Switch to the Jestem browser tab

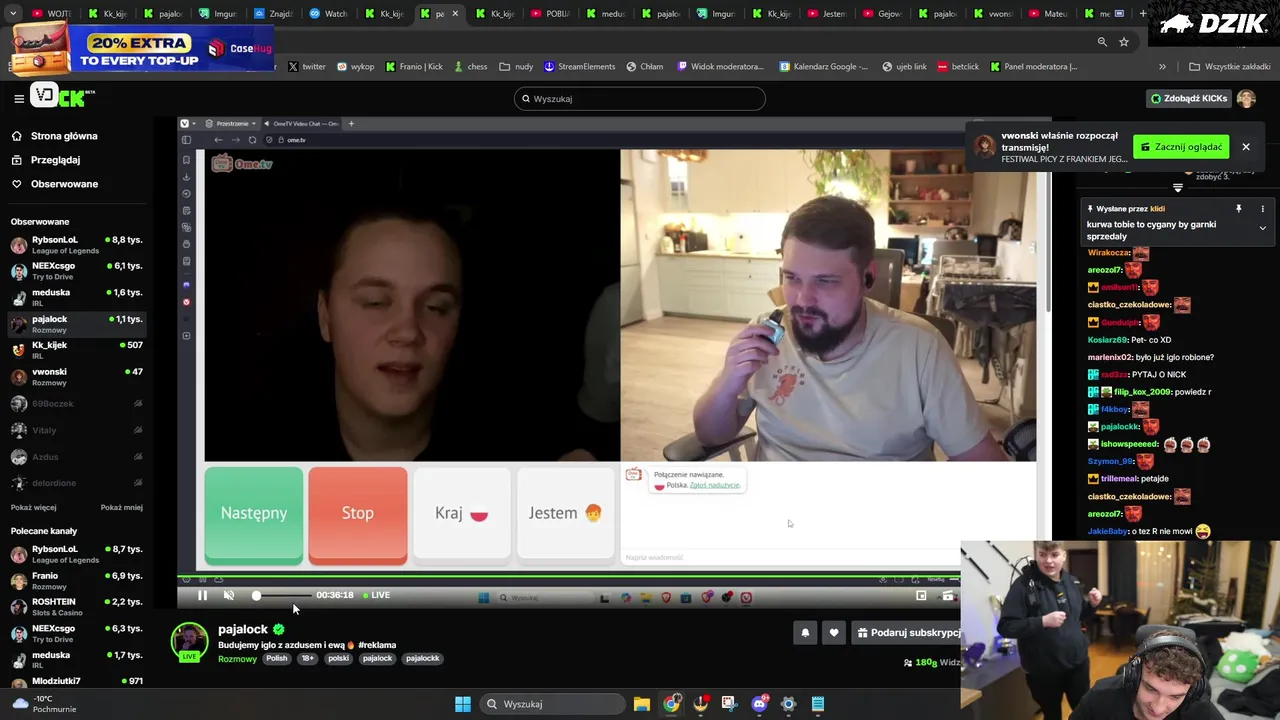tap(827, 14)
